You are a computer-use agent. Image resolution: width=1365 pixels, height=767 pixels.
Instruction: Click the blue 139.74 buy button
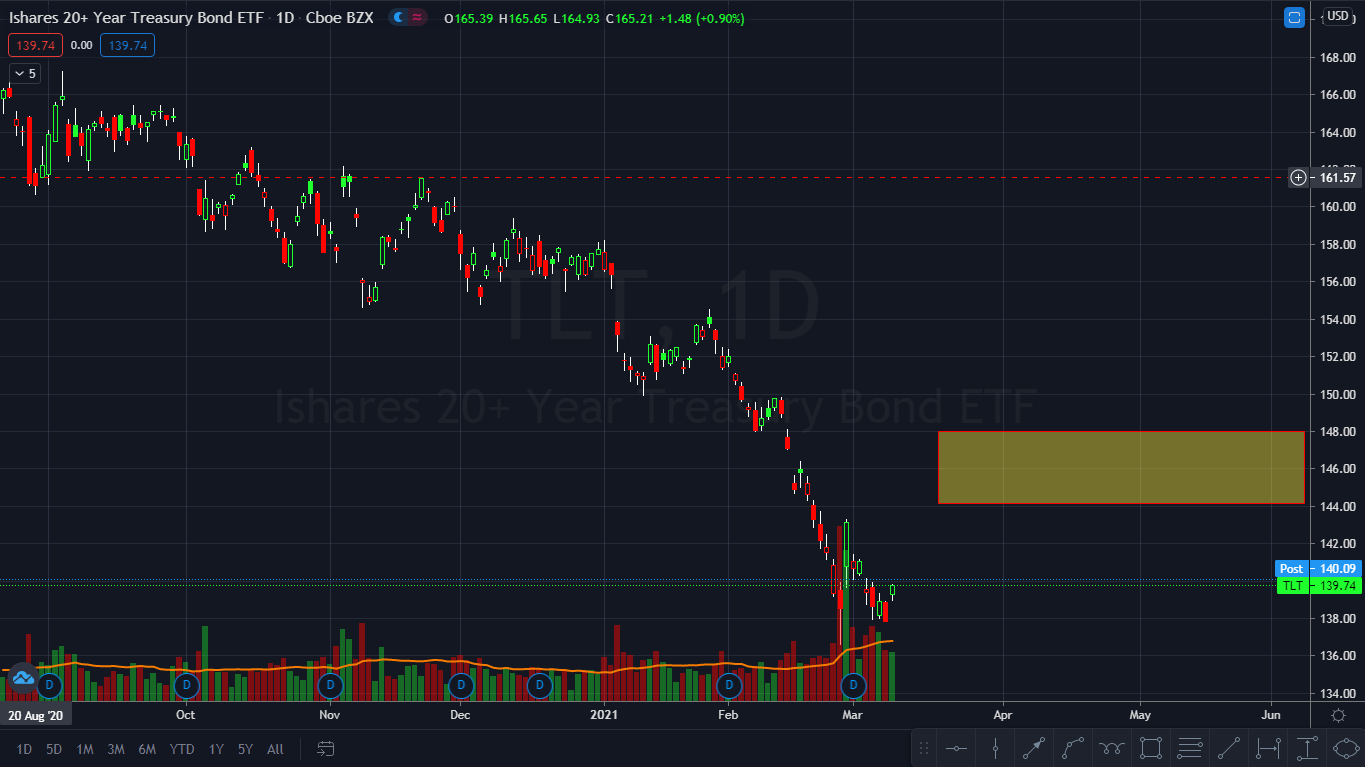[127, 45]
